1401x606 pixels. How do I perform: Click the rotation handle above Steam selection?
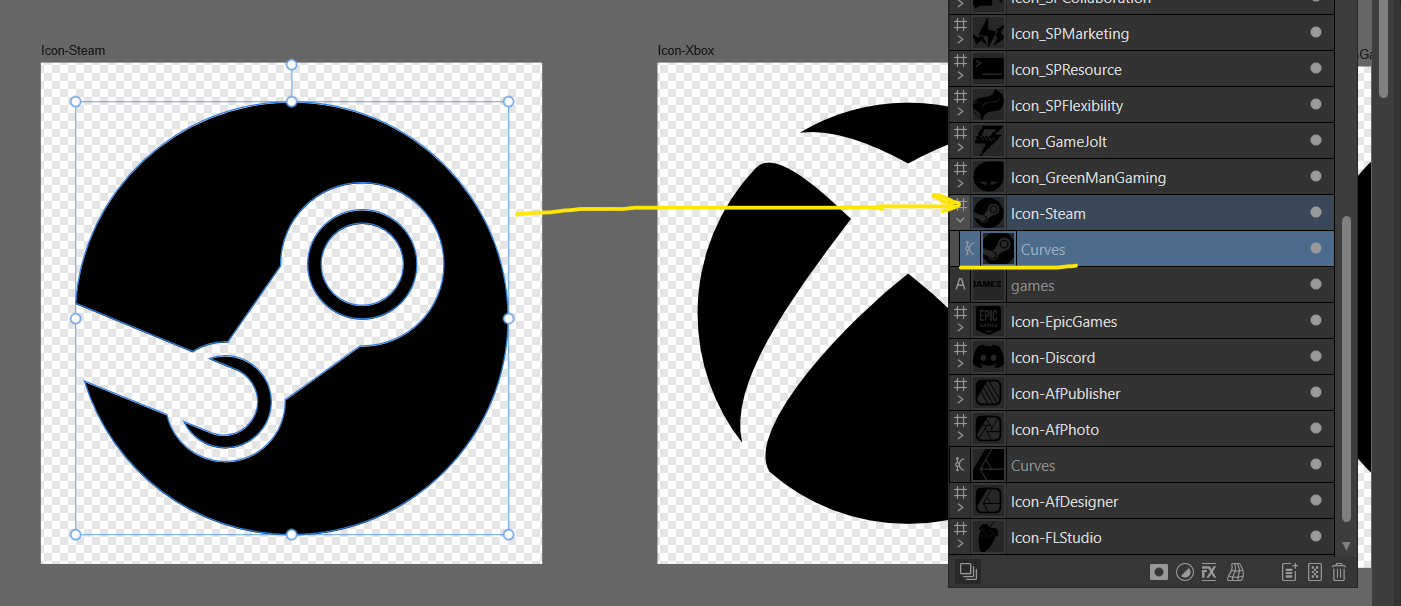[292, 64]
